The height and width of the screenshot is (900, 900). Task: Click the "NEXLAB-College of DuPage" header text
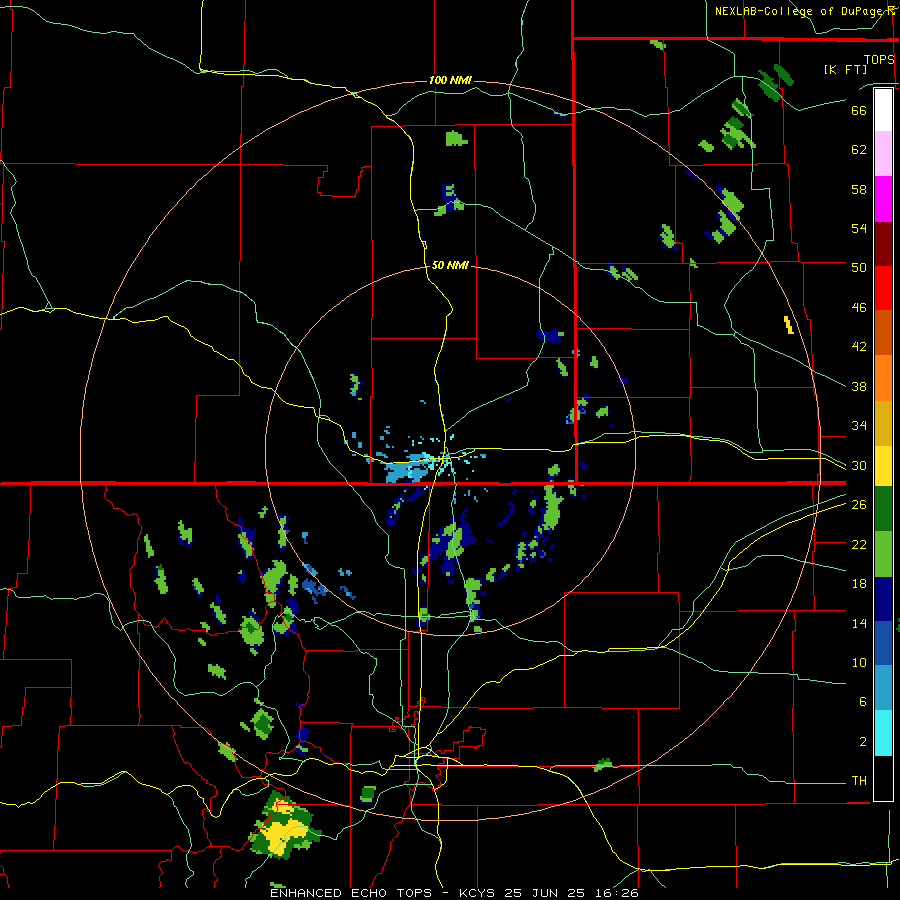coord(800,11)
